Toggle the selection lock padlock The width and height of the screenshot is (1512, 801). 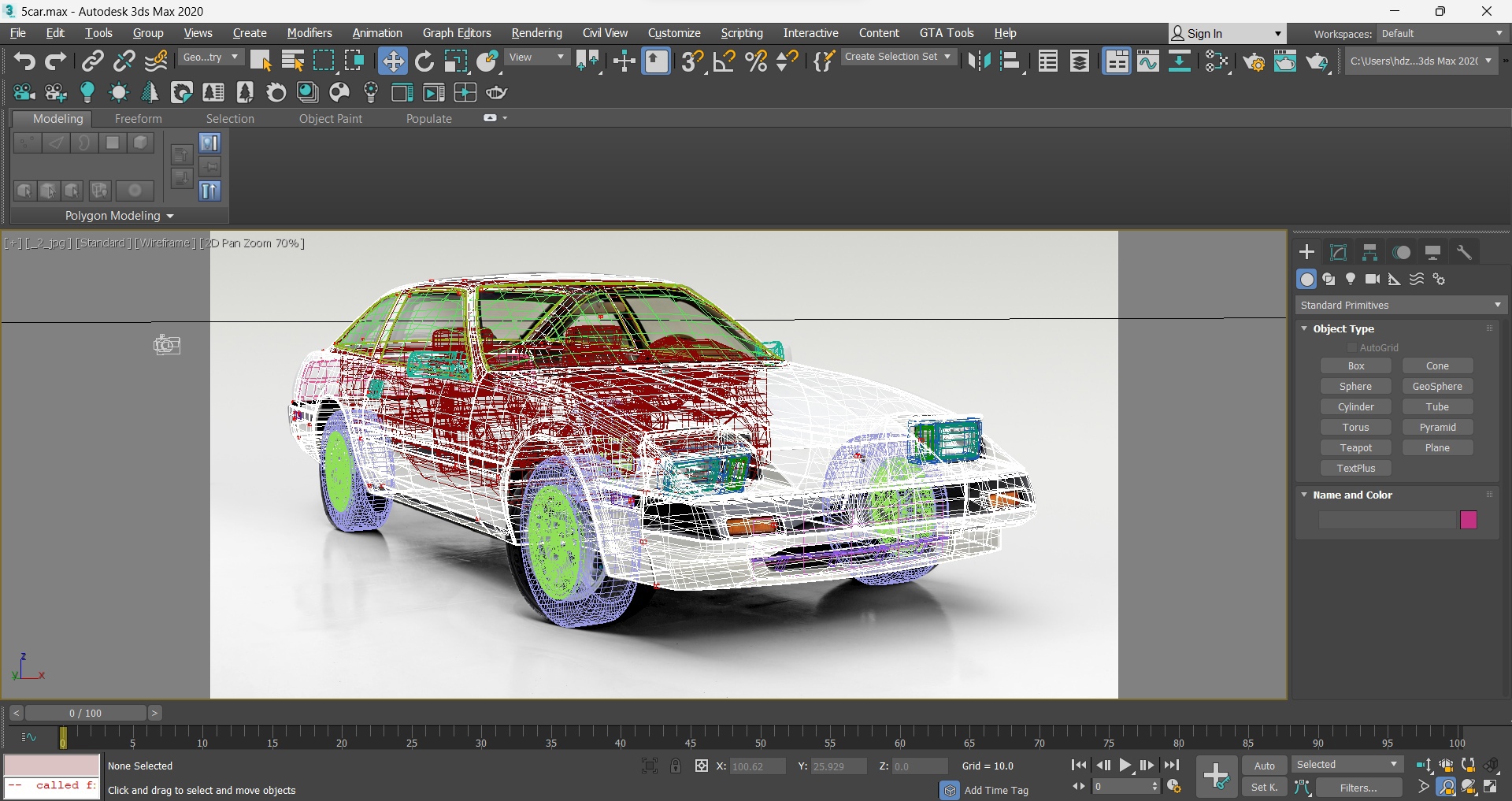click(x=676, y=766)
